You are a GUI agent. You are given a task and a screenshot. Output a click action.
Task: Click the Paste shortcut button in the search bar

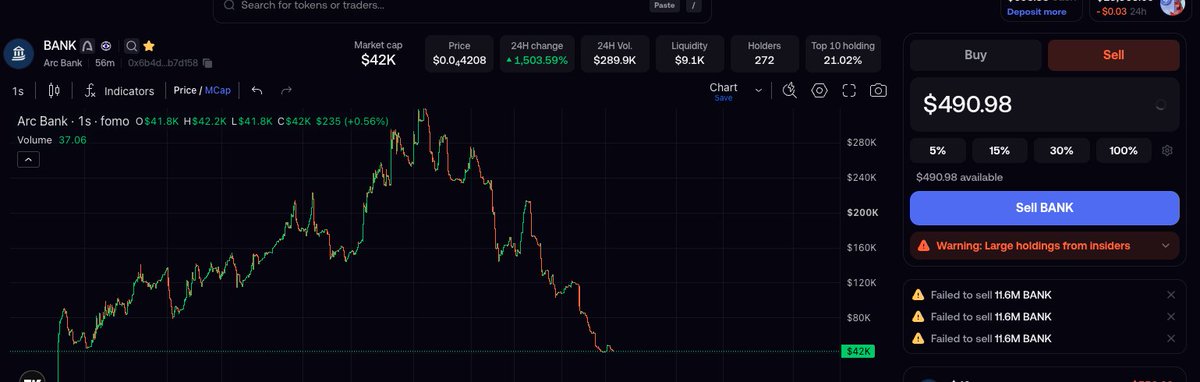(x=663, y=5)
